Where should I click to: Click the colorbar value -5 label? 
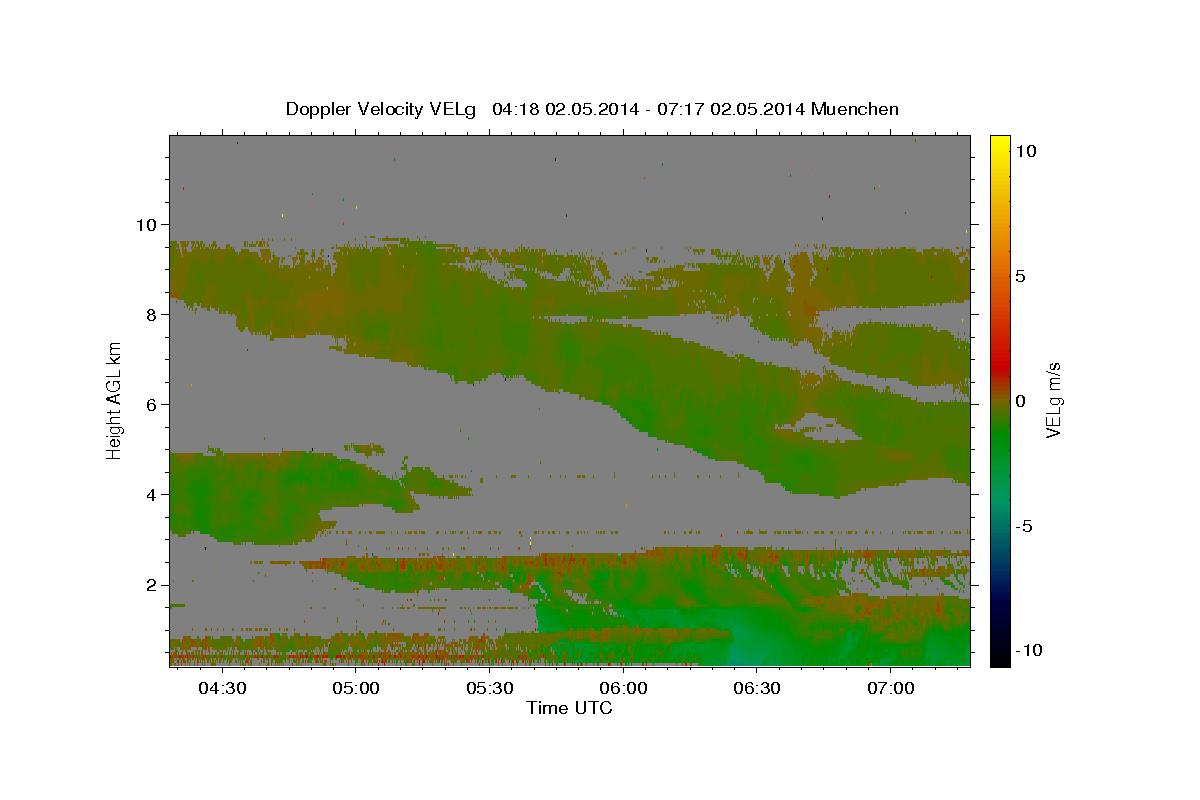[x=1025, y=526]
